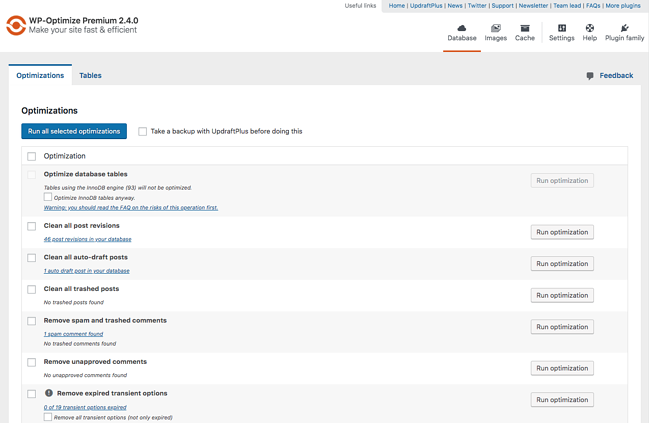The width and height of the screenshot is (649, 423).
Task: Switch to the Tables tab
Action: [90, 75]
